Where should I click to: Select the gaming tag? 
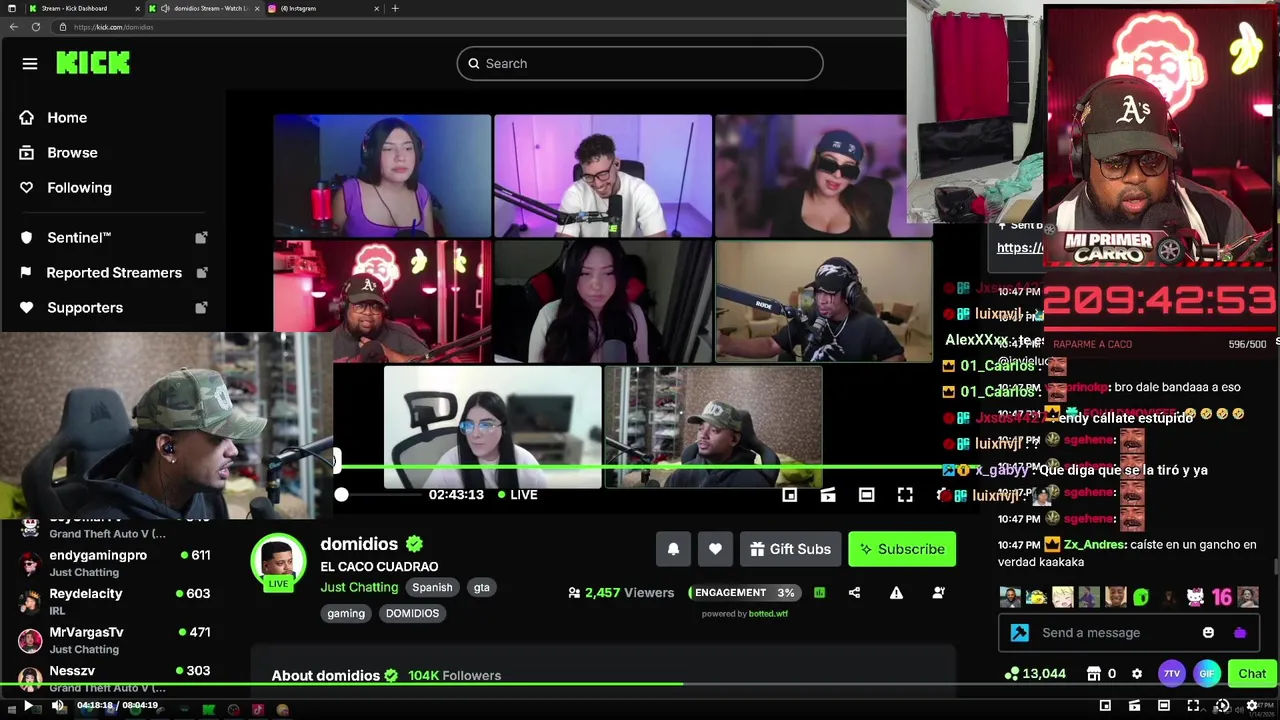click(x=346, y=613)
